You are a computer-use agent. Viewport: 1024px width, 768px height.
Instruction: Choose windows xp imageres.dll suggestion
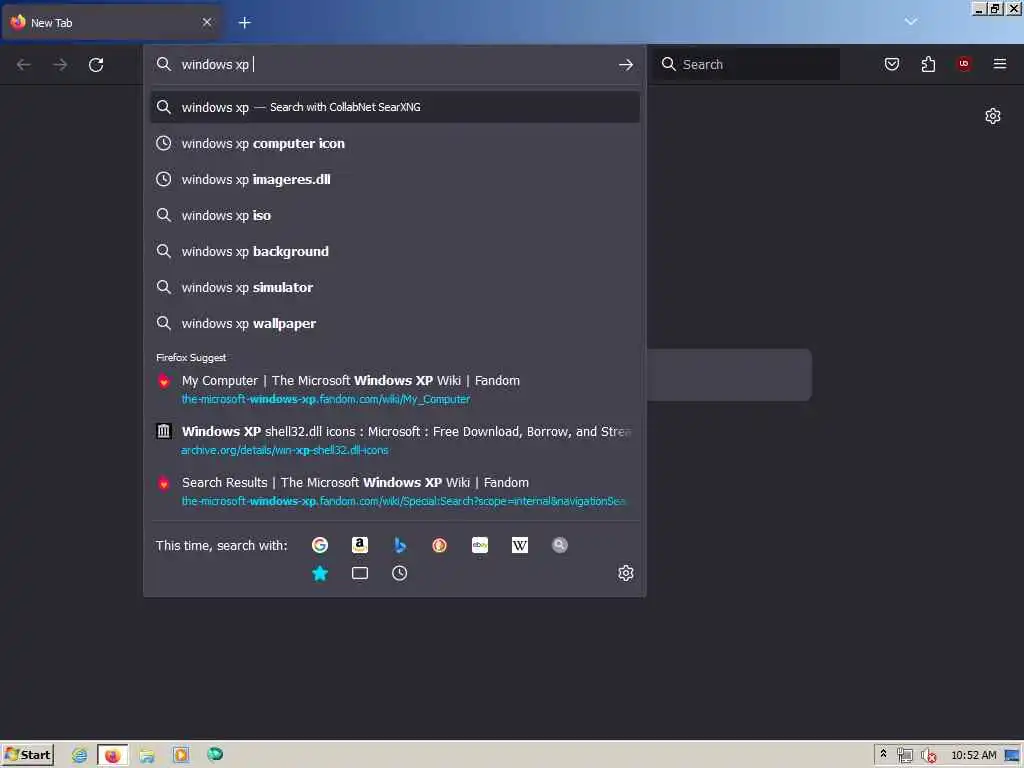[395, 179]
